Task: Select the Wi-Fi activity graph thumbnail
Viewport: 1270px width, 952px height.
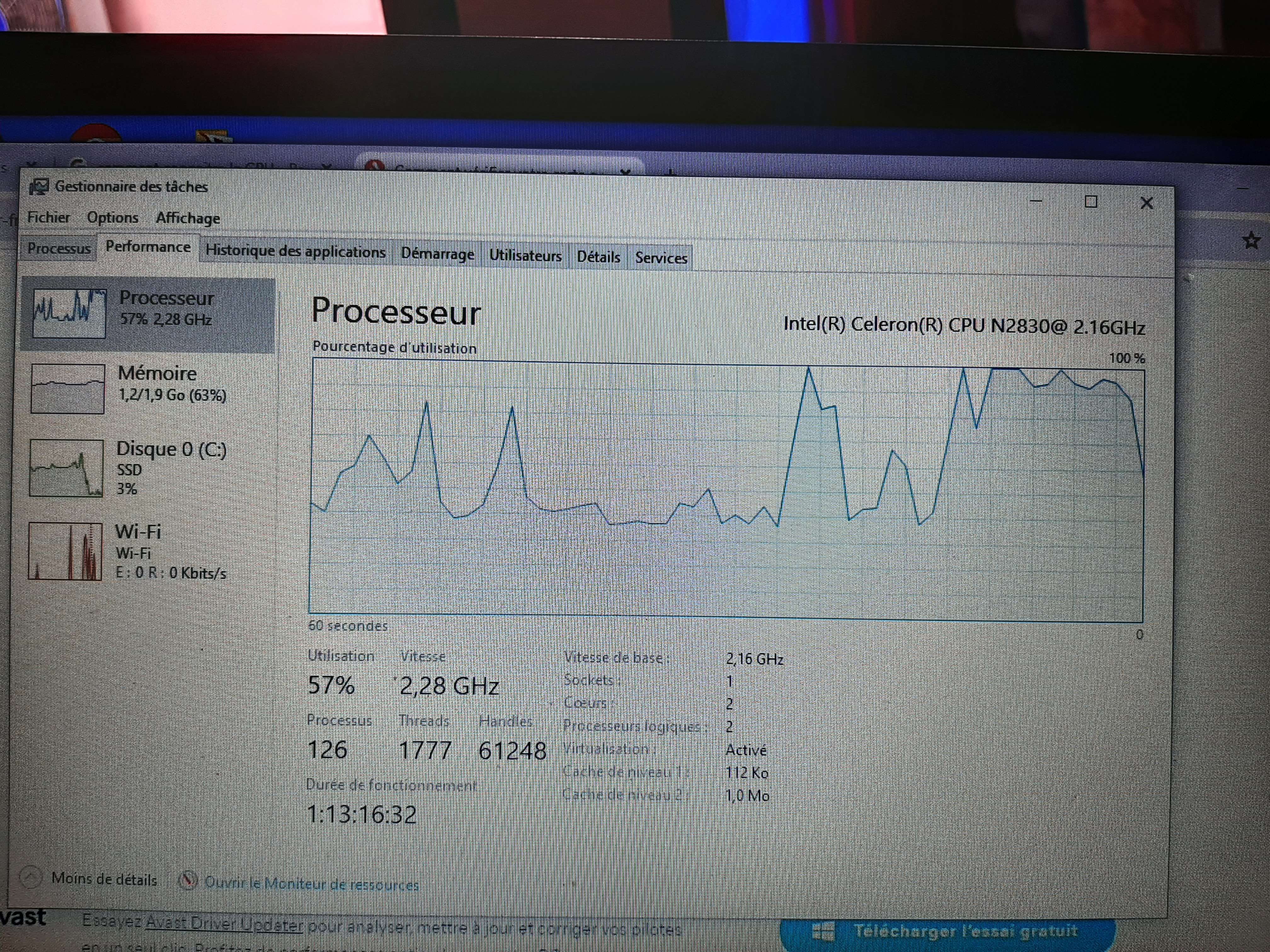Action: click(x=65, y=551)
